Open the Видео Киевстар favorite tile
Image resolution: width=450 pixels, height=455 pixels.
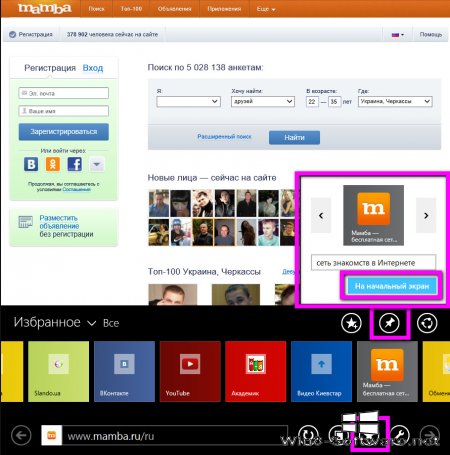tap(321, 371)
